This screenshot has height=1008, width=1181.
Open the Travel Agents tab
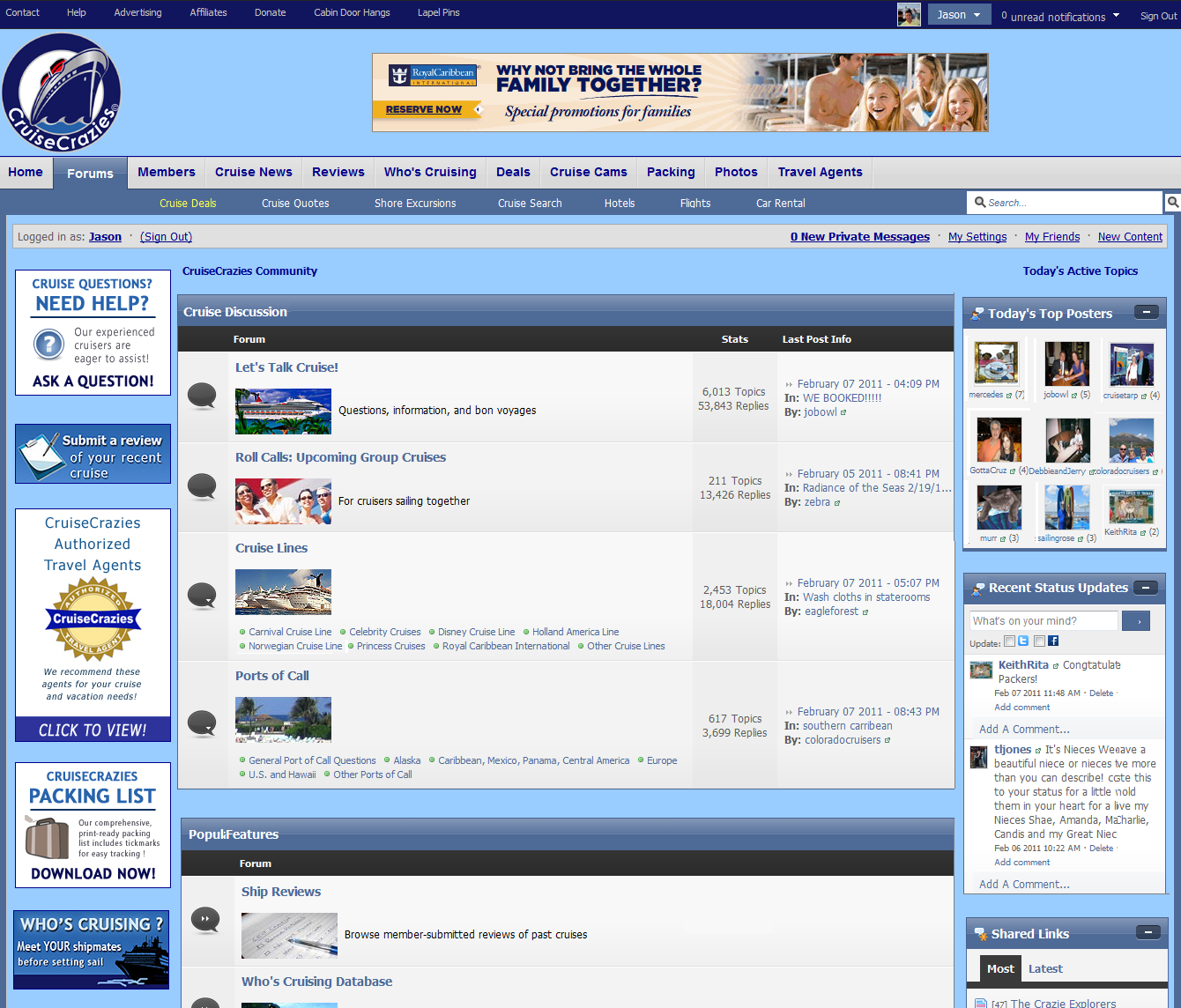821,172
